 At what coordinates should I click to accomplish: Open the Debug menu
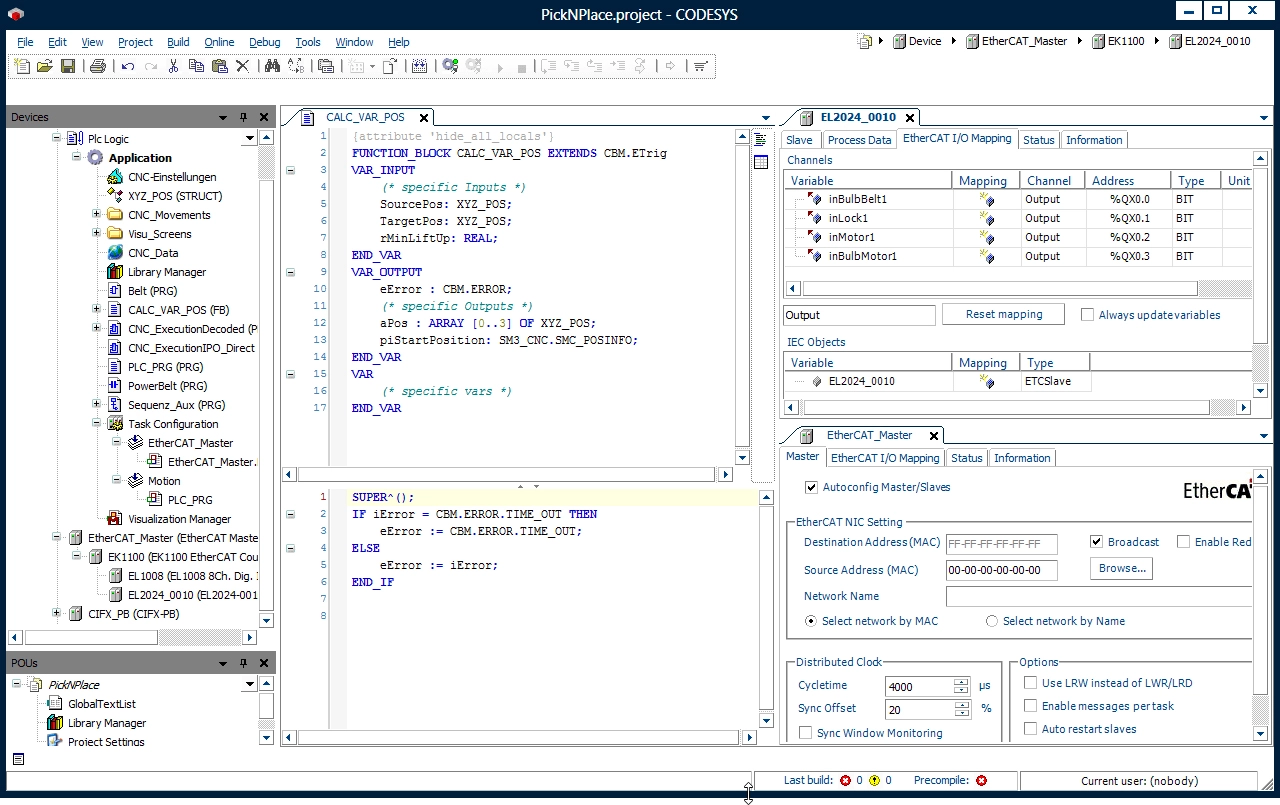point(264,42)
